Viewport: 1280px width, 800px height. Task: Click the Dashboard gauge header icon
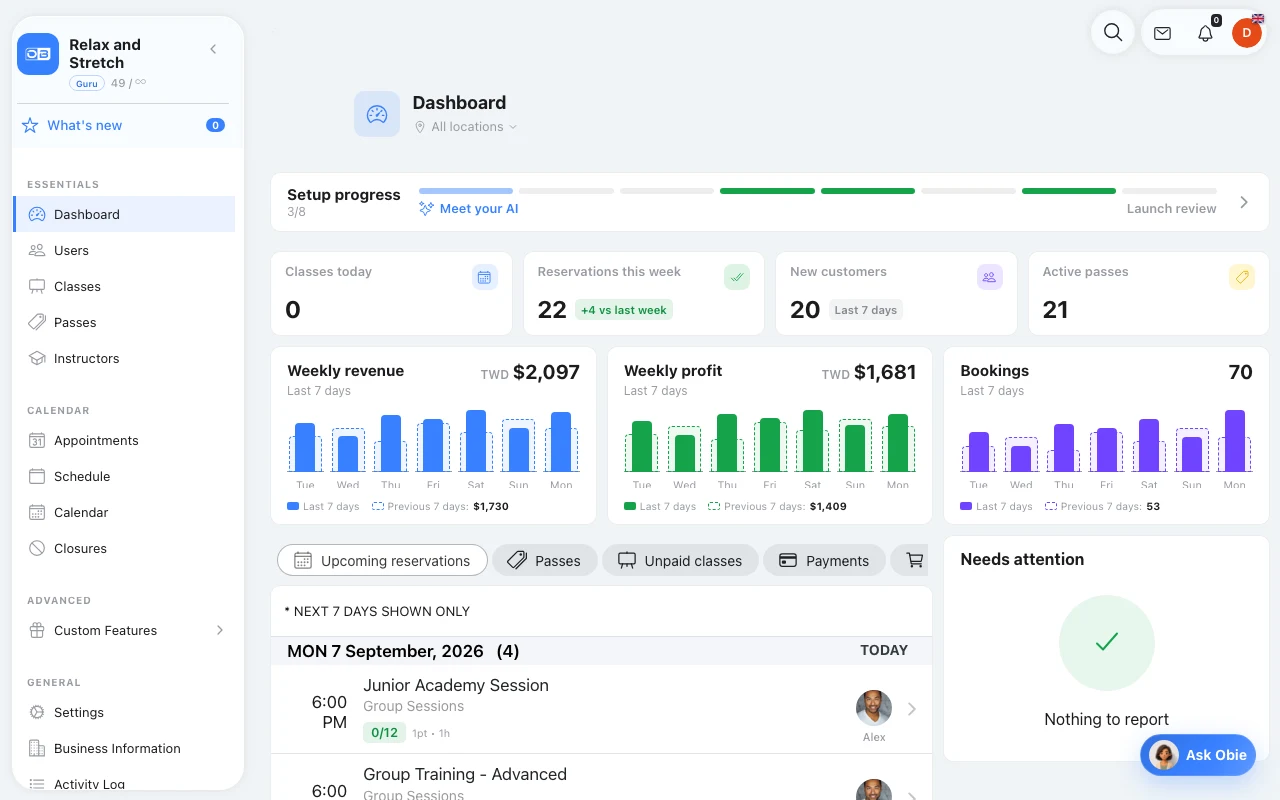377,114
